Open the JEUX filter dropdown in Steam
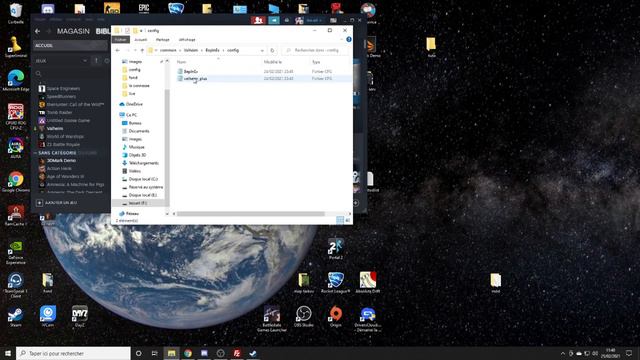The width and height of the screenshot is (640, 360). coord(85,61)
